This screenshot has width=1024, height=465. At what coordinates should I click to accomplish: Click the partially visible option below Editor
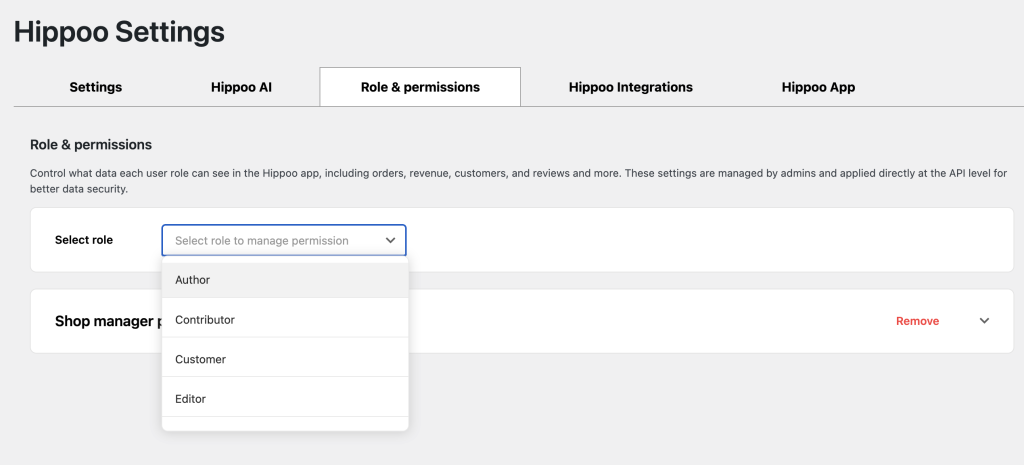tap(285, 424)
